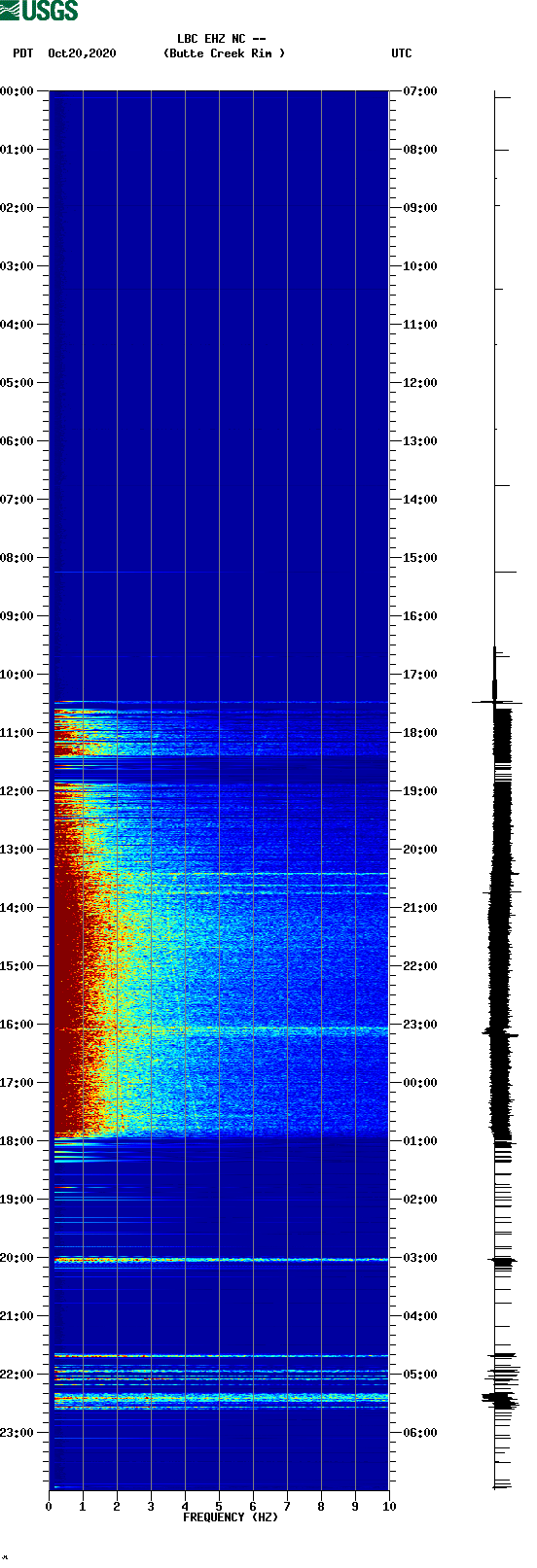This screenshot has height=1568, width=537.
Task: Click the dense seismogram trace around 14:00 PDT
Action: [x=500, y=908]
